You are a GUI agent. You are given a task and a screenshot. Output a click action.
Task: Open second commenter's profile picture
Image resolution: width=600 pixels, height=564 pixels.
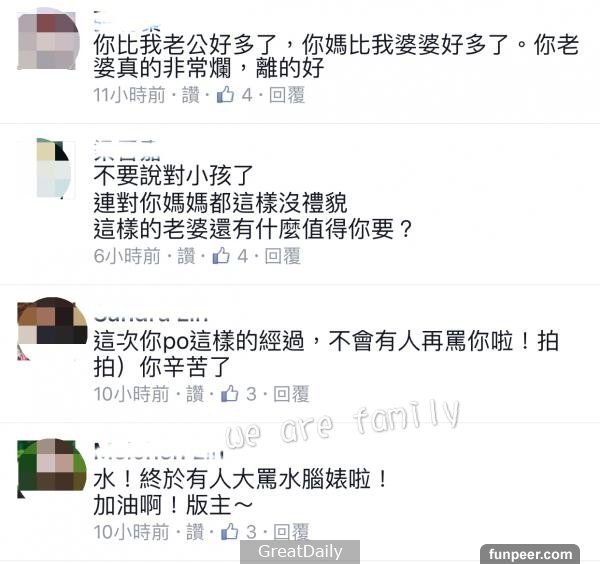click(54, 168)
